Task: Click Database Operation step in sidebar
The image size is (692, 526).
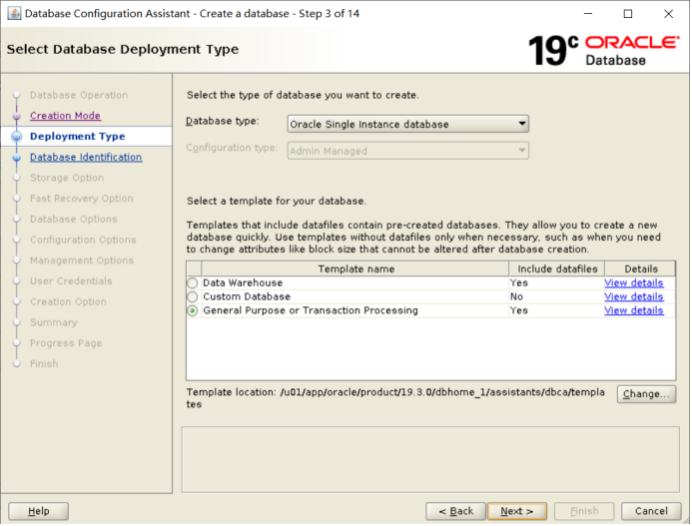Action: click(x=79, y=95)
